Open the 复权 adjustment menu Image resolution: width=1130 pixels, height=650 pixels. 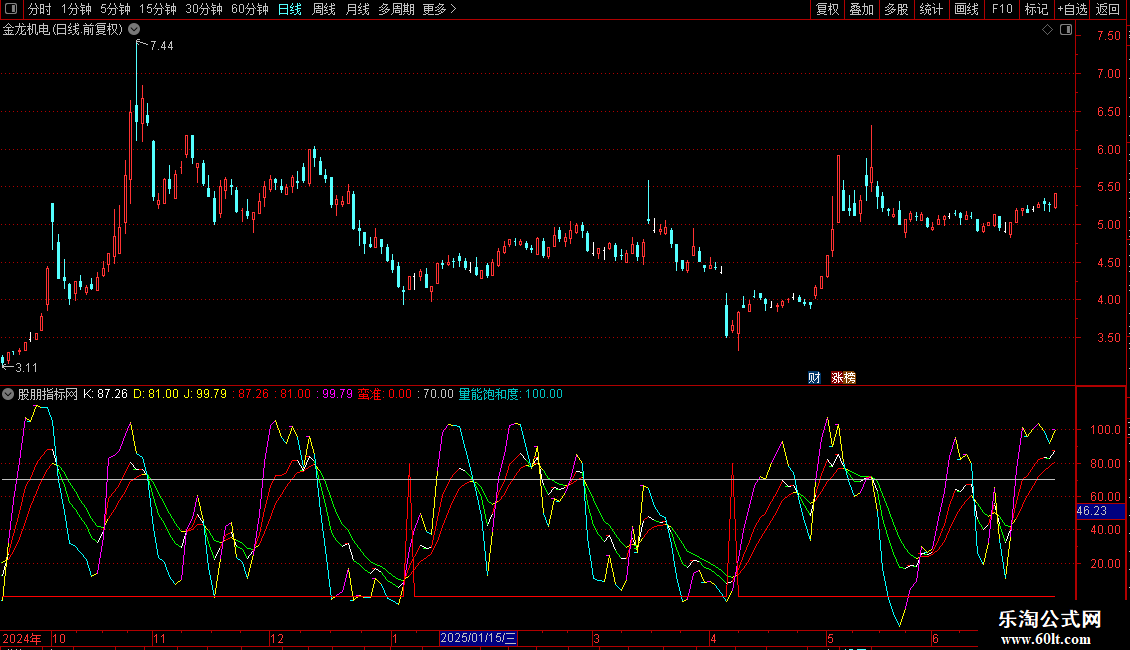(x=827, y=9)
